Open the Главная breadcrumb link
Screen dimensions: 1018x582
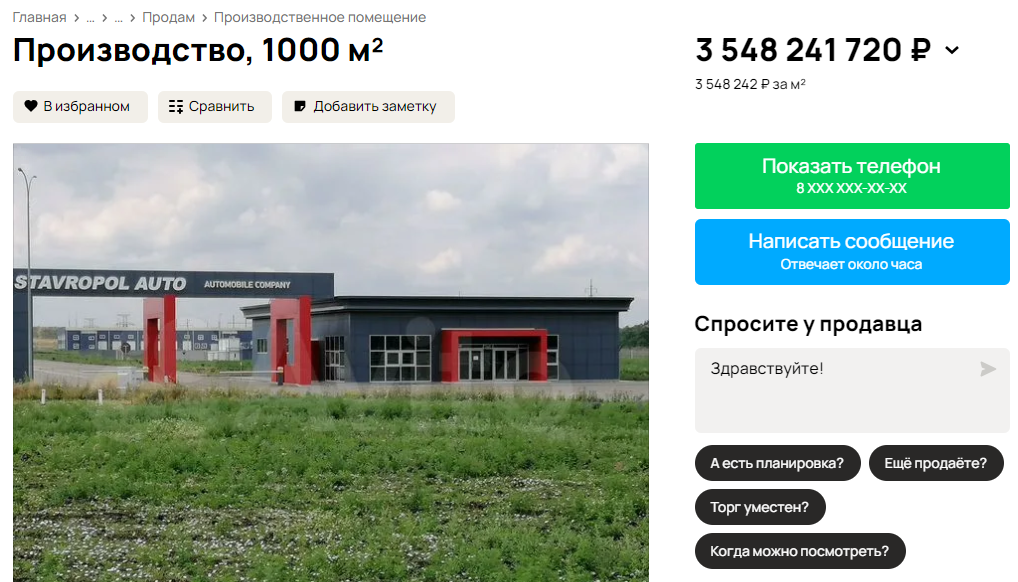pos(40,18)
